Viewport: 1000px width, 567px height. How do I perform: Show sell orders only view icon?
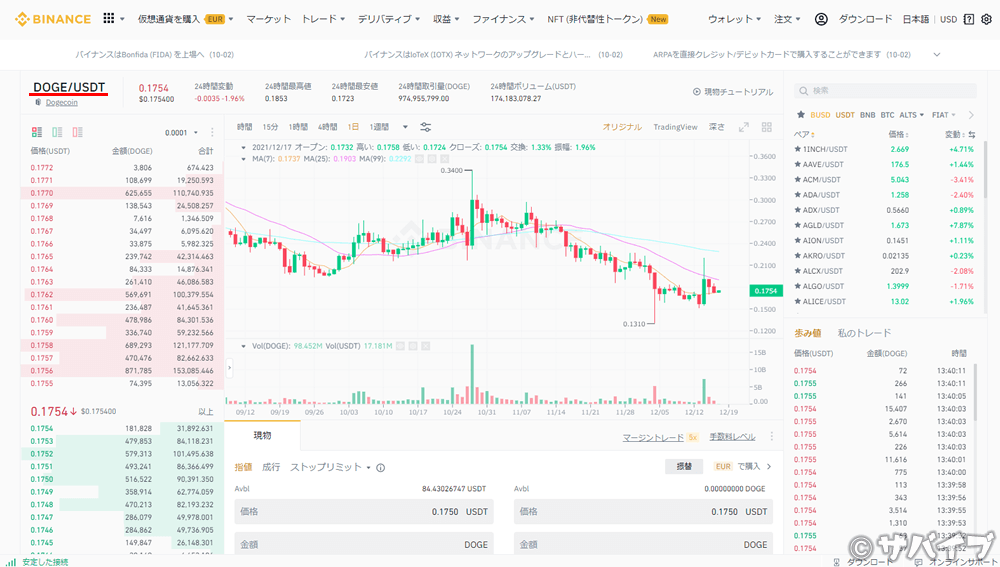click(x=78, y=132)
